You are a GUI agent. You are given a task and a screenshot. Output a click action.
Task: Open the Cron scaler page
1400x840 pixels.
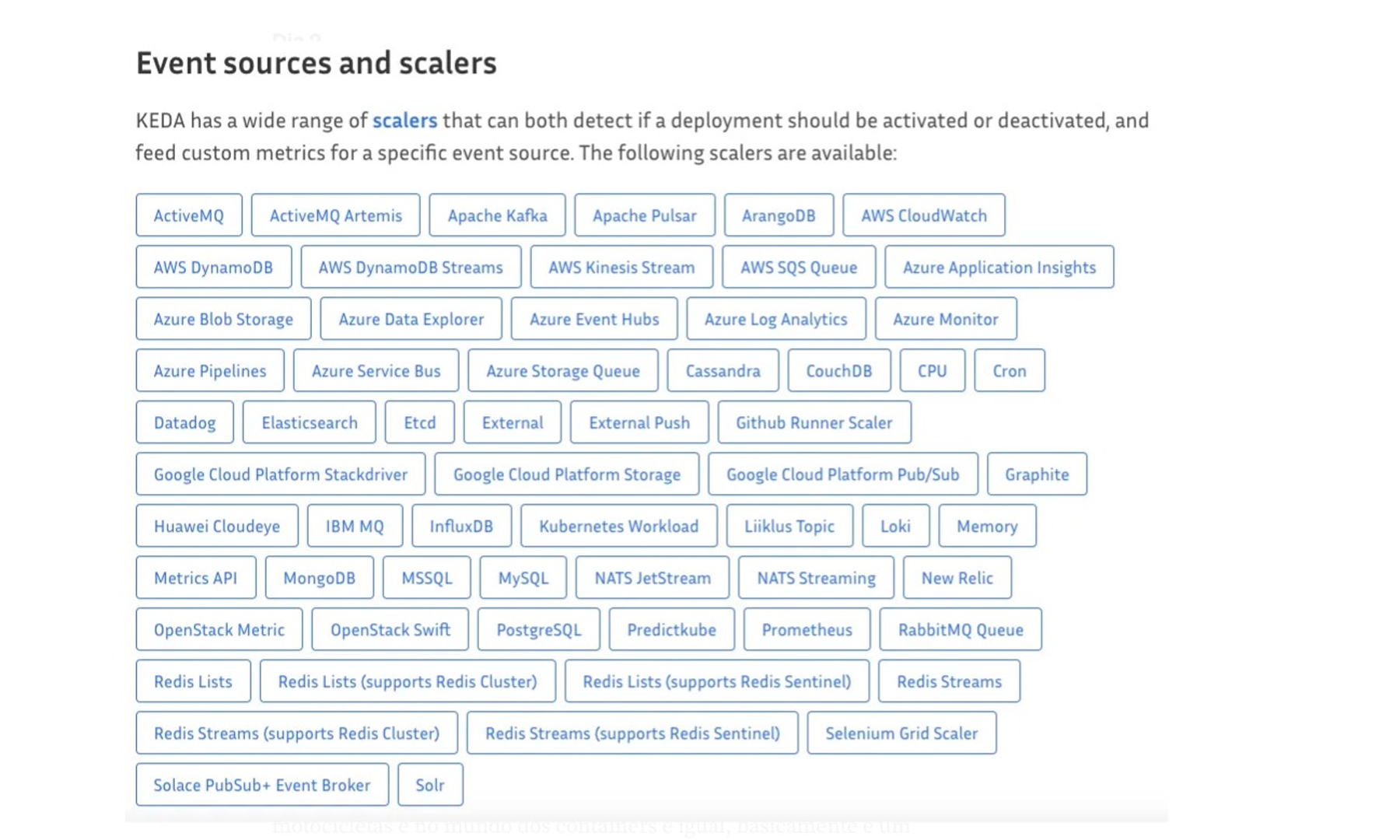[x=1009, y=371]
